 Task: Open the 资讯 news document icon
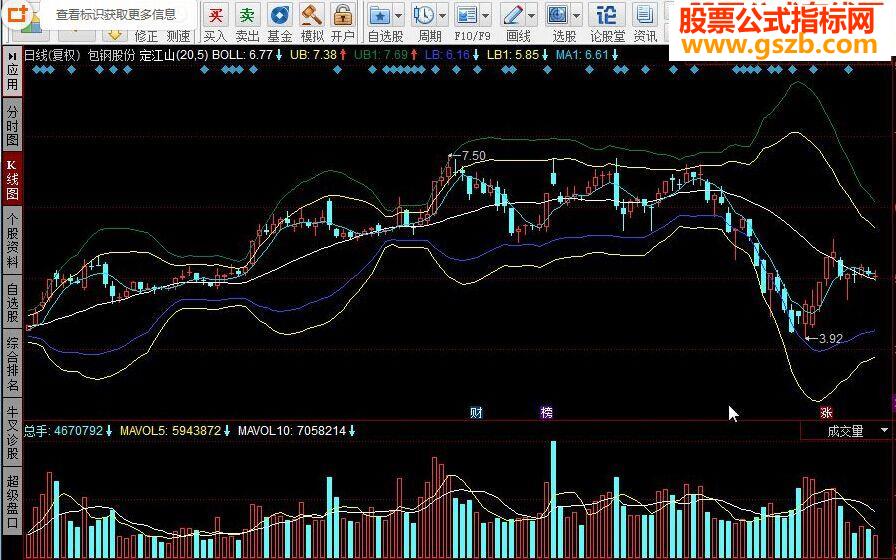pyautogui.click(x=645, y=15)
